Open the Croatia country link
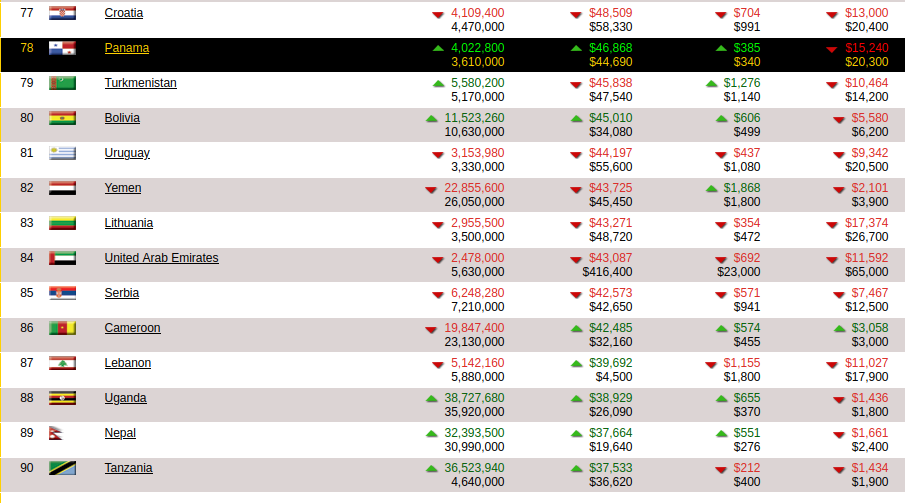Image resolution: width=905 pixels, height=503 pixels. (x=123, y=13)
